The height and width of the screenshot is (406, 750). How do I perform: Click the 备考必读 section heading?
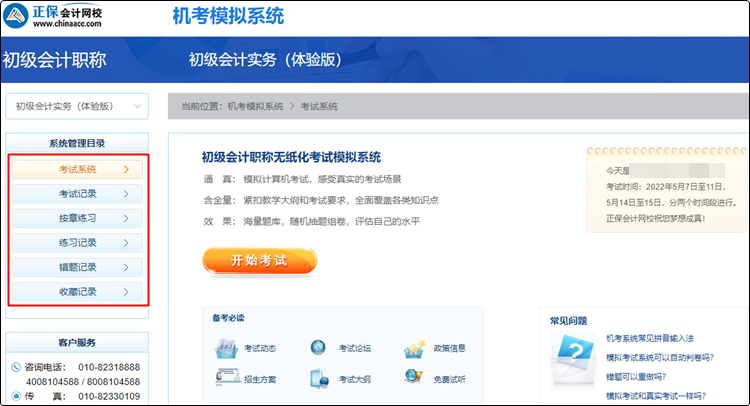tap(228, 318)
